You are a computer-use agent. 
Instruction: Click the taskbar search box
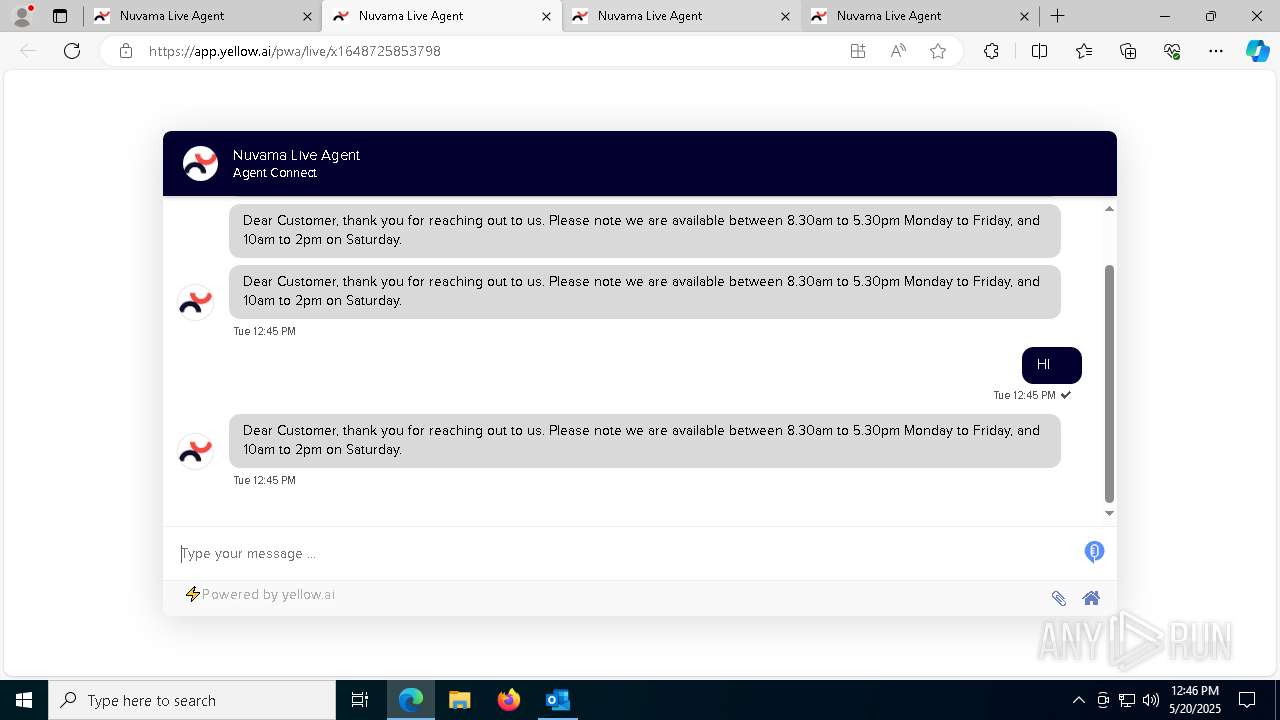(x=192, y=700)
